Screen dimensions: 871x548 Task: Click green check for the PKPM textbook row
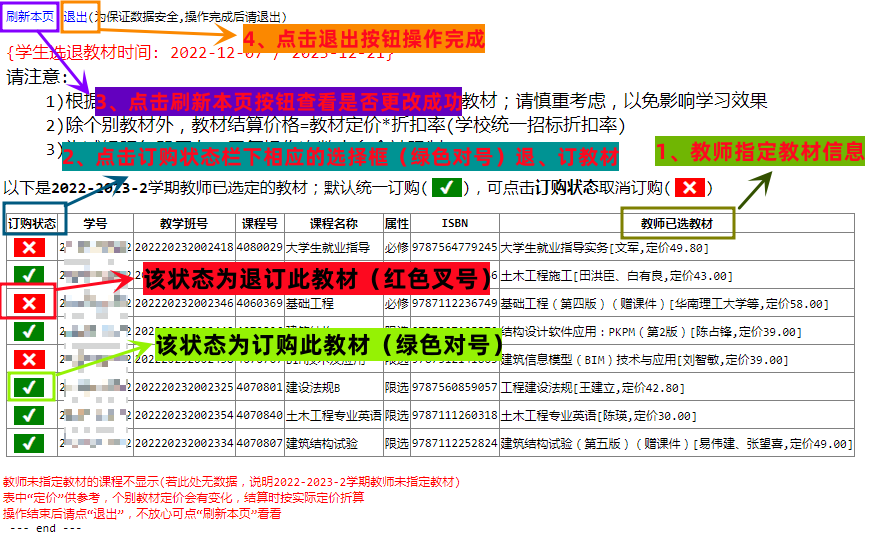pyautogui.click(x=30, y=331)
